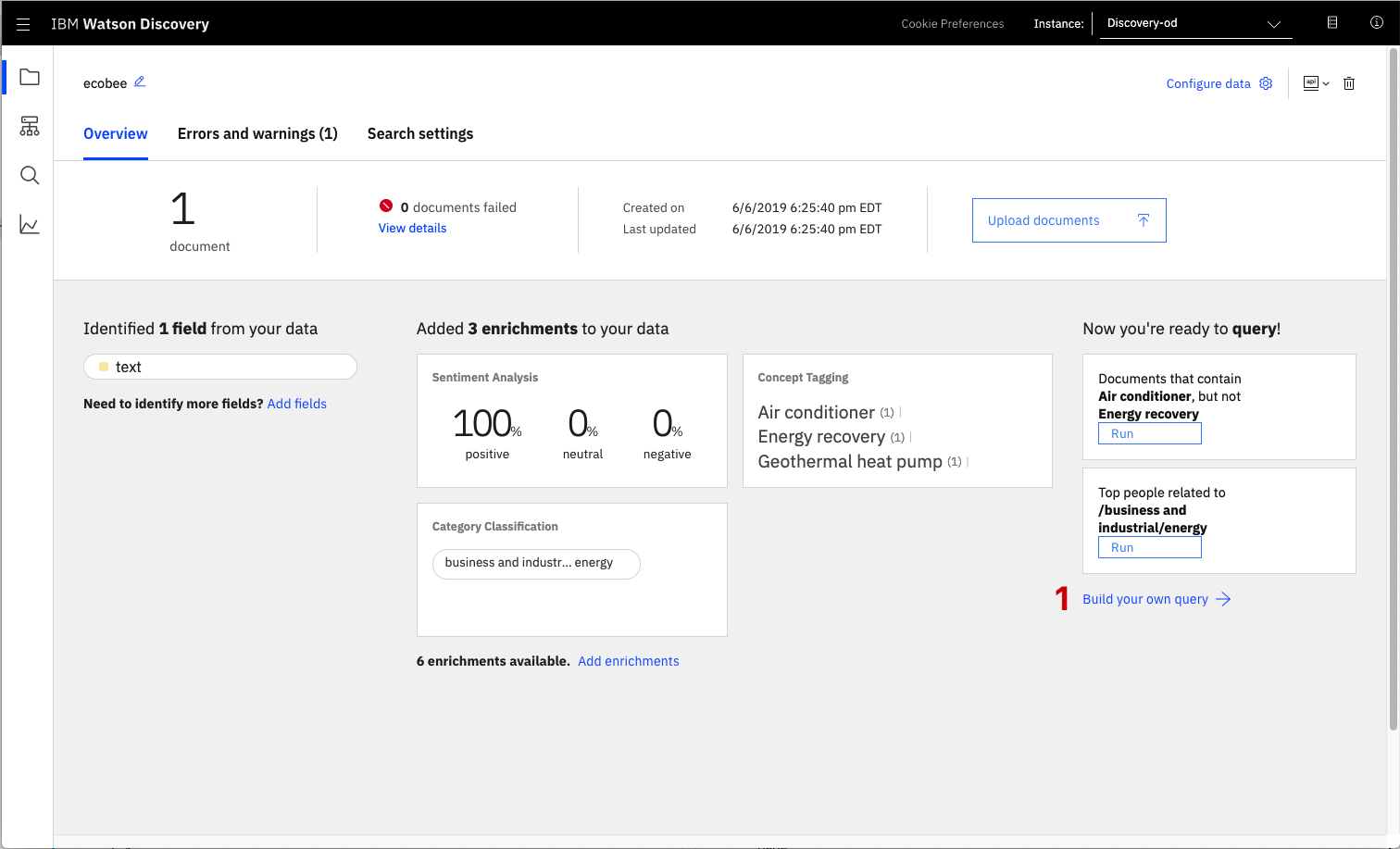
Task: Run the Top people related query
Action: [x=1150, y=547]
